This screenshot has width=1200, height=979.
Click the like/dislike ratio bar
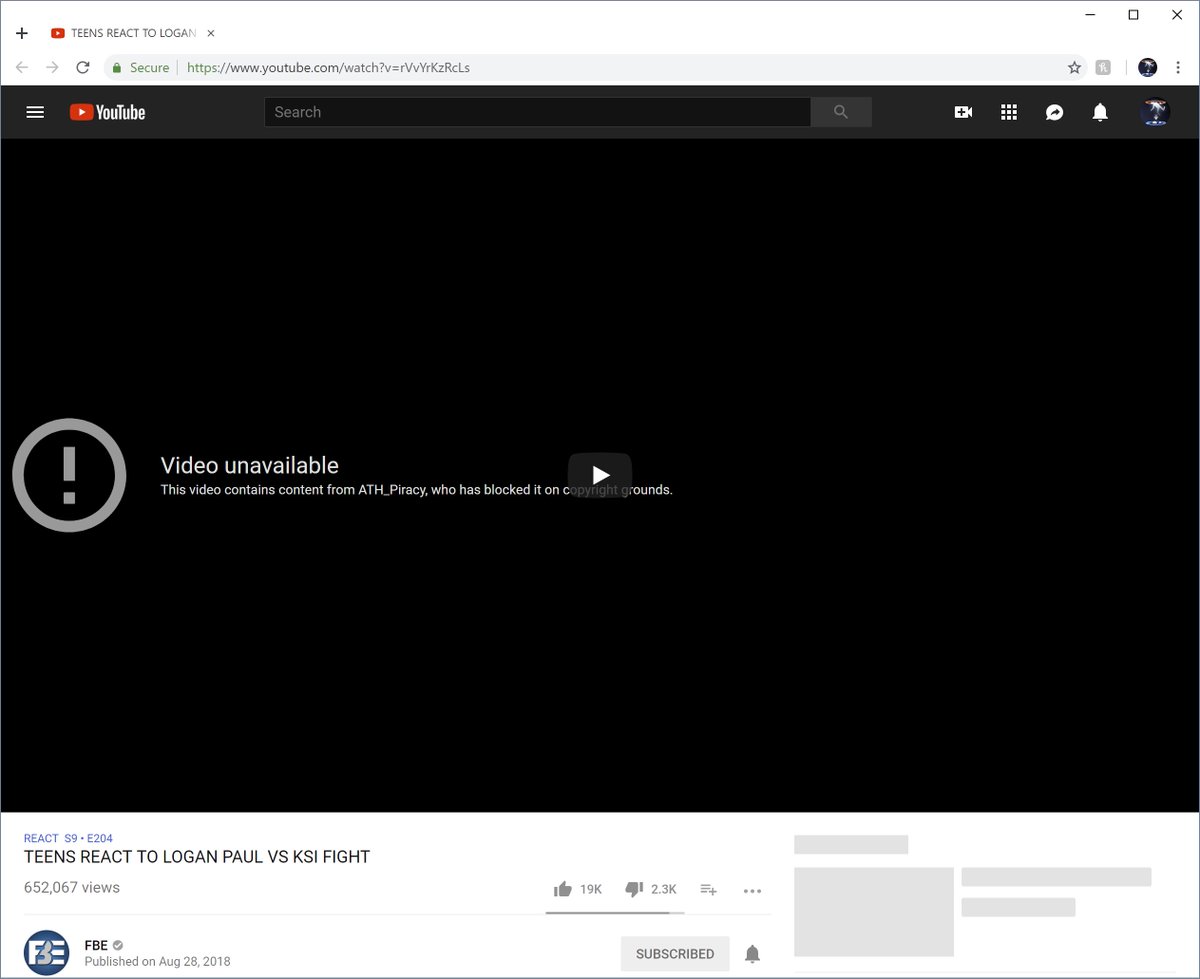click(x=615, y=912)
